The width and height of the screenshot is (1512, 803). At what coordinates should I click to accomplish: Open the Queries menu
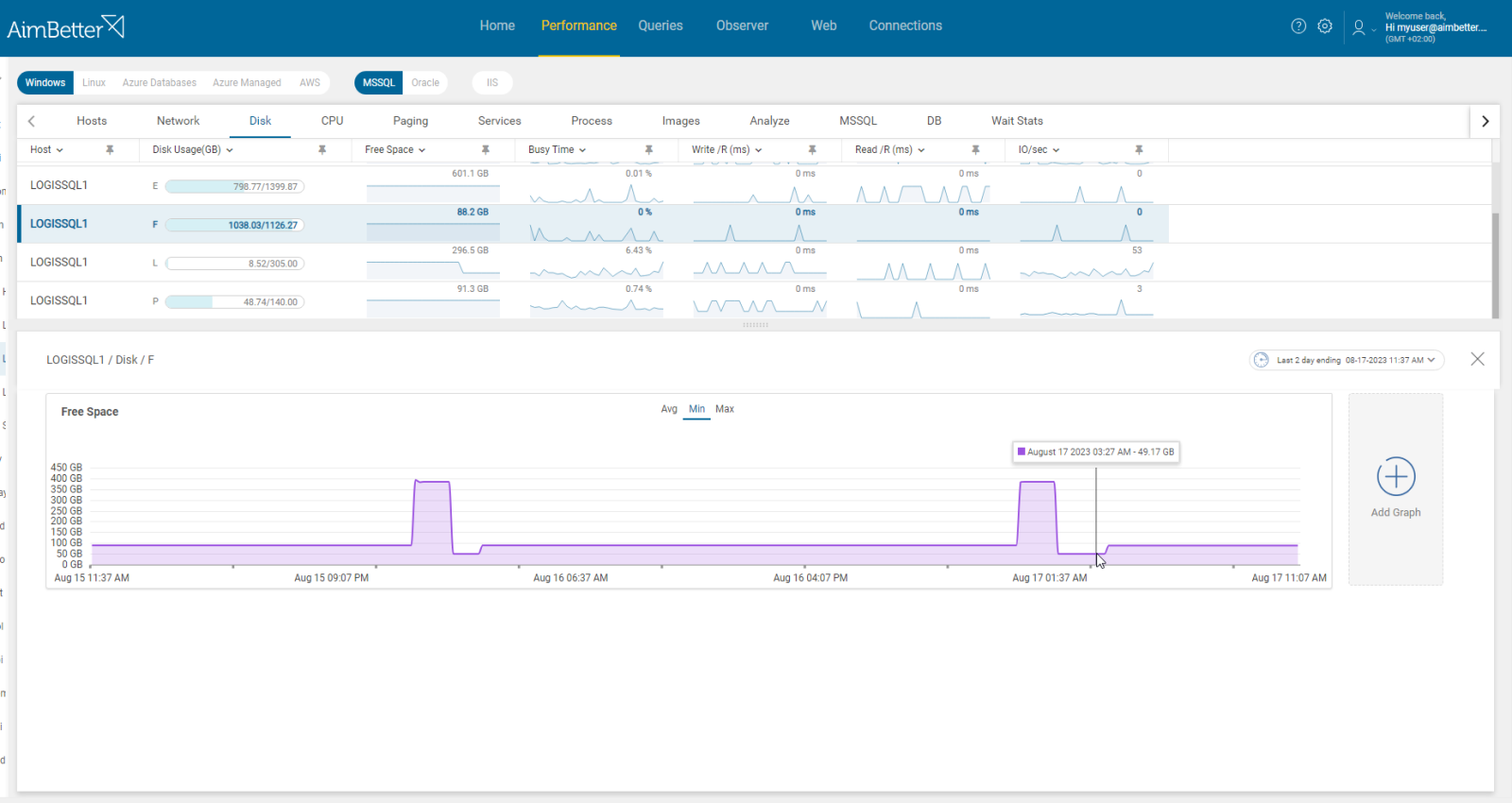pos(661,26)
